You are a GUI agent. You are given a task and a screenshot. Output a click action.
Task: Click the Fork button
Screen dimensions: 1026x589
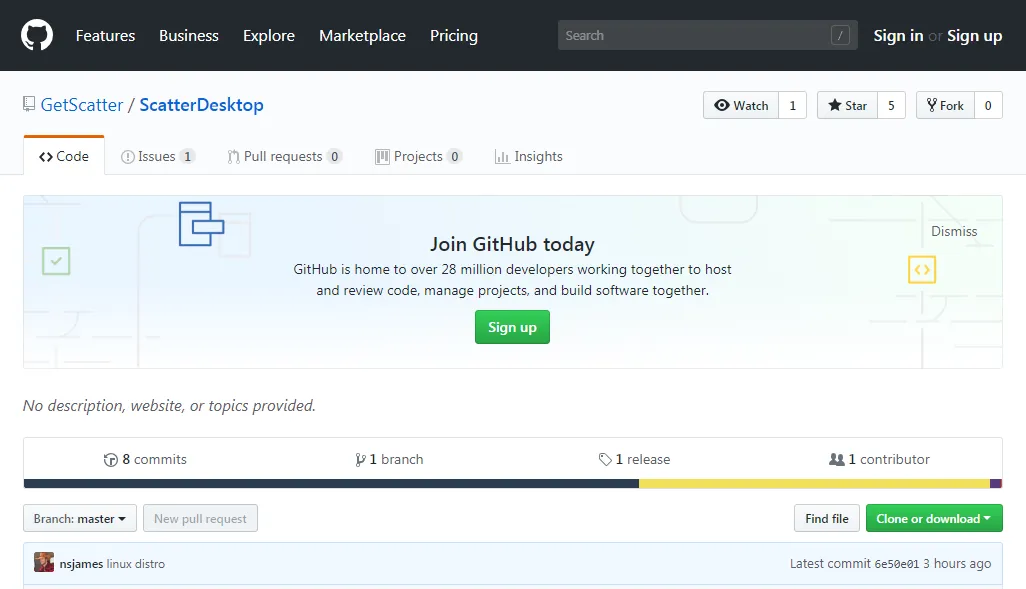coord(946,105)
